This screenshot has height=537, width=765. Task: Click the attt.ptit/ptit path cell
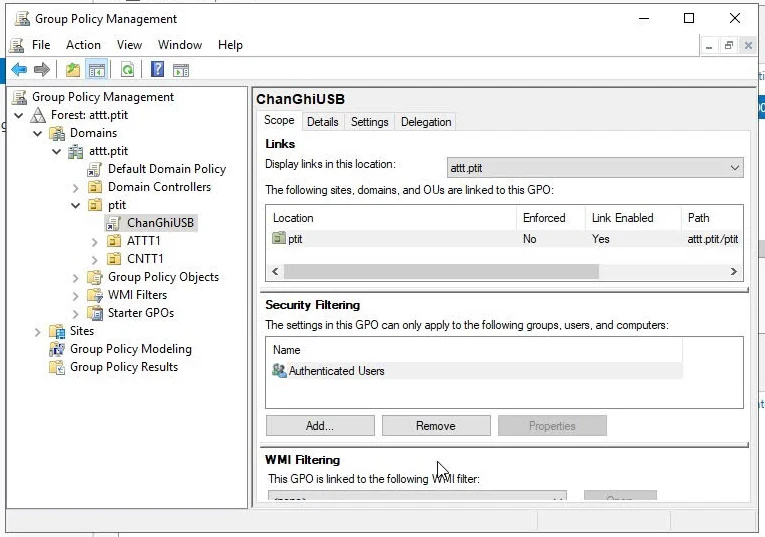pos(712,239)
